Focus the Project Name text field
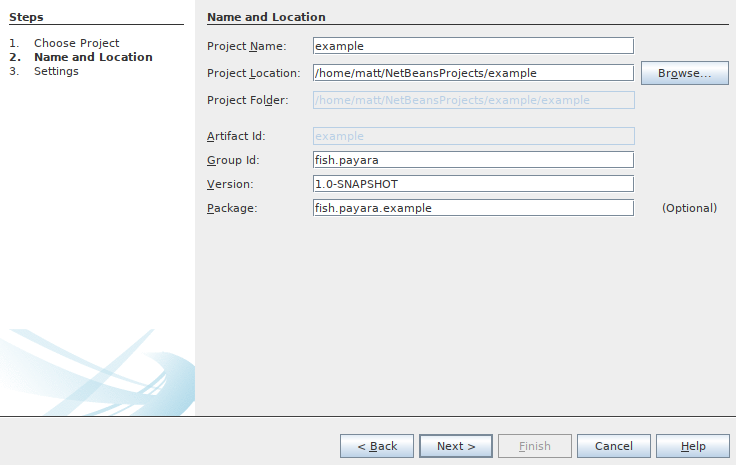The height and width of the screenshot is (465, 736). tap(473, 46)
